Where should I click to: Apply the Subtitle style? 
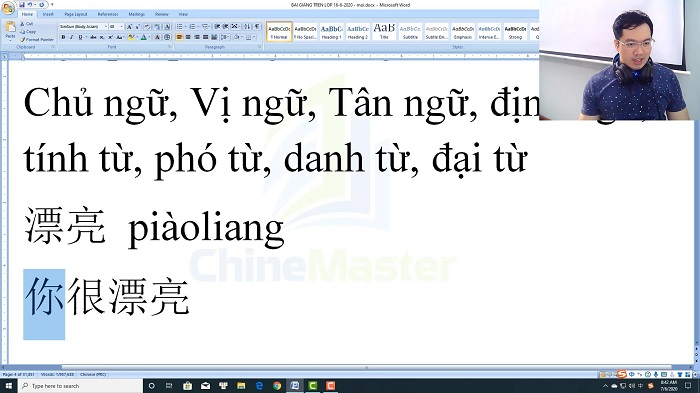[410, 32]
